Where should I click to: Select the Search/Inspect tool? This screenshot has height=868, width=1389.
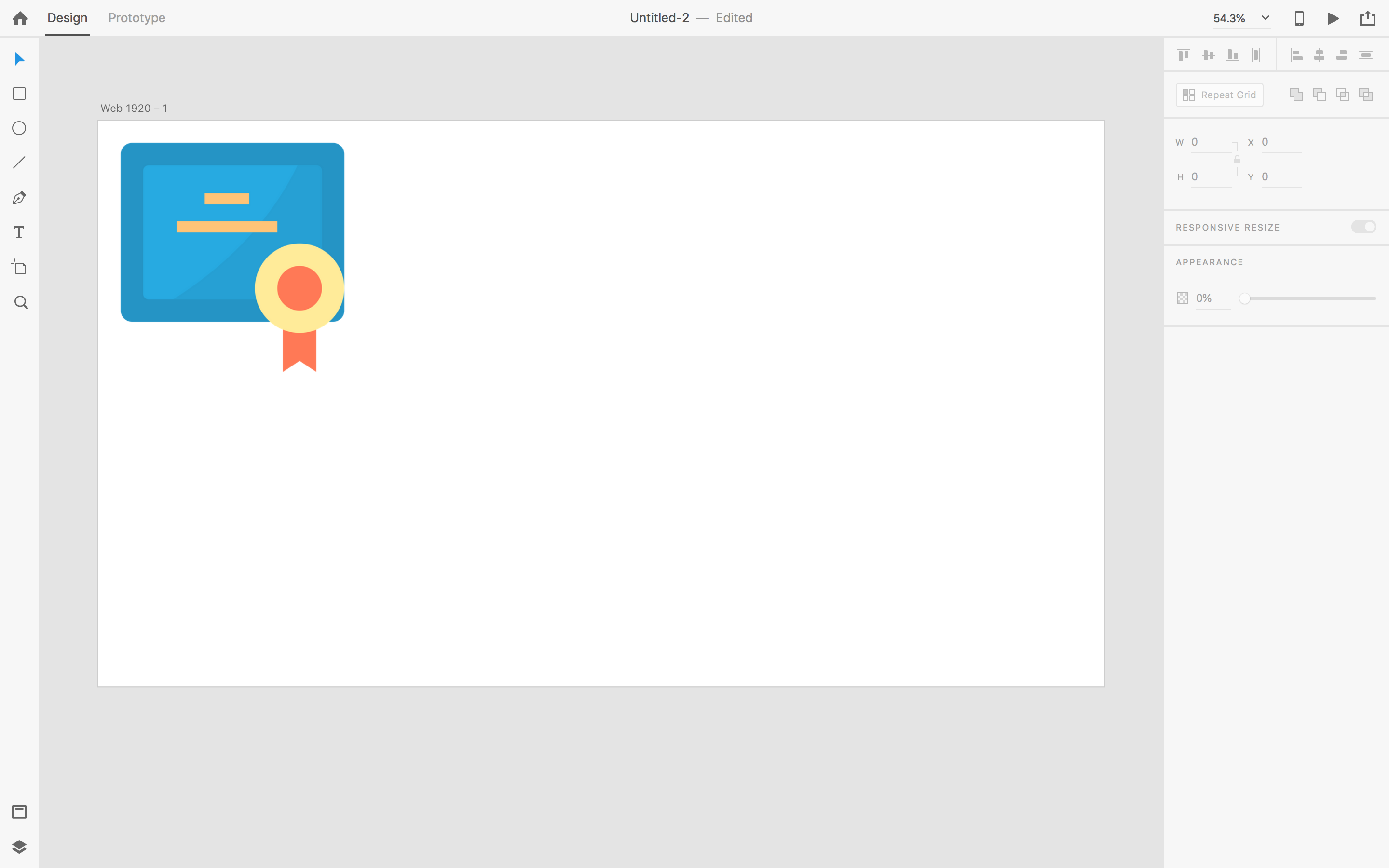pyautogui.click(x=19, y=302)
